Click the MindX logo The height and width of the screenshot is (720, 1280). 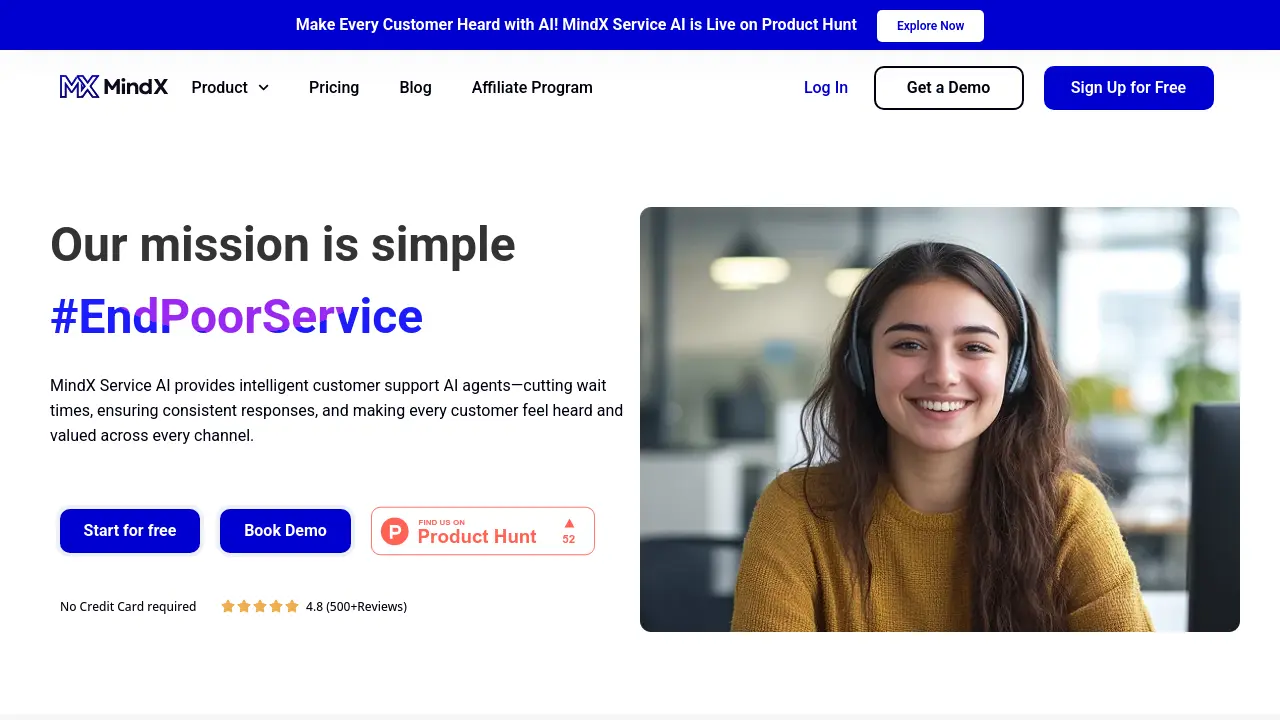113,87
